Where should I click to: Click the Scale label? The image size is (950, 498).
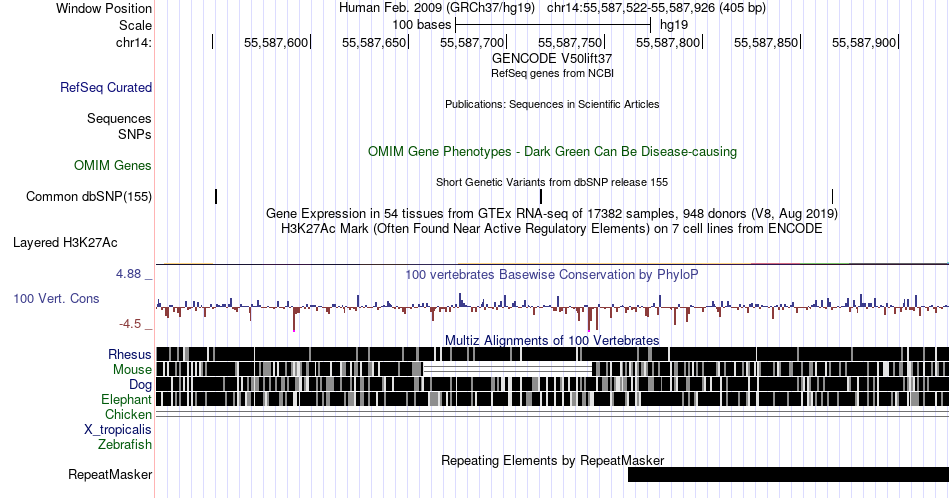[135, 25]
